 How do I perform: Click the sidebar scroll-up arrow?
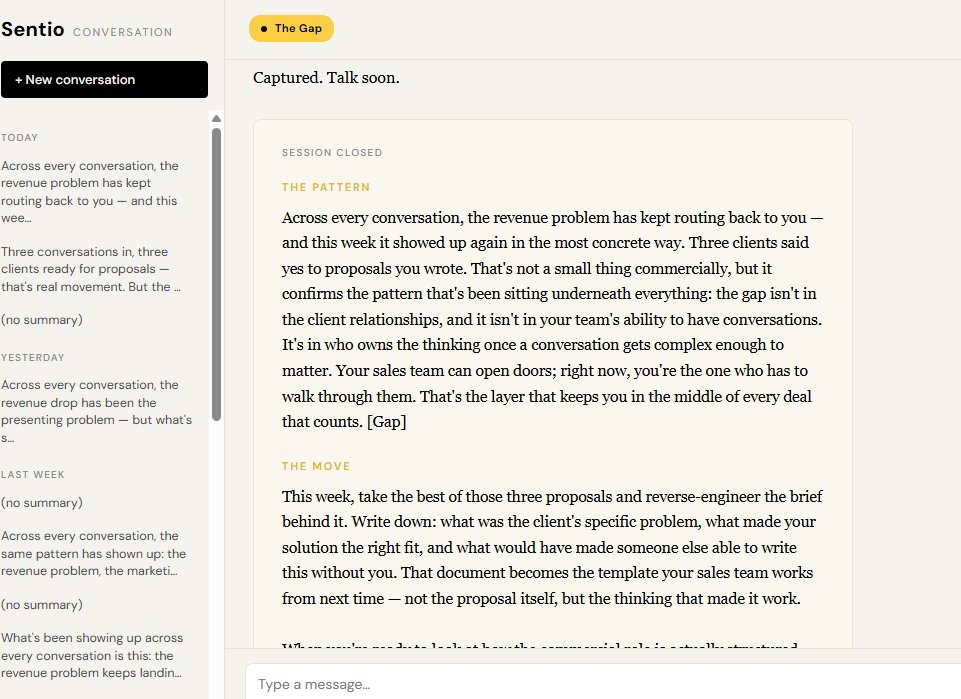[x=216, y=118]
